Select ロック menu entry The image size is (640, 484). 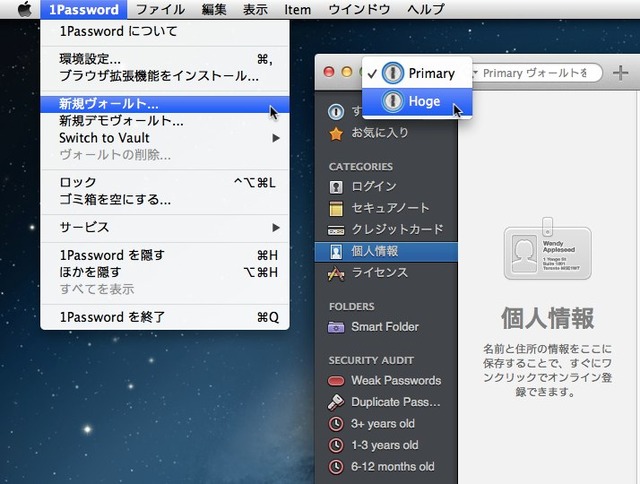(165, 182)
